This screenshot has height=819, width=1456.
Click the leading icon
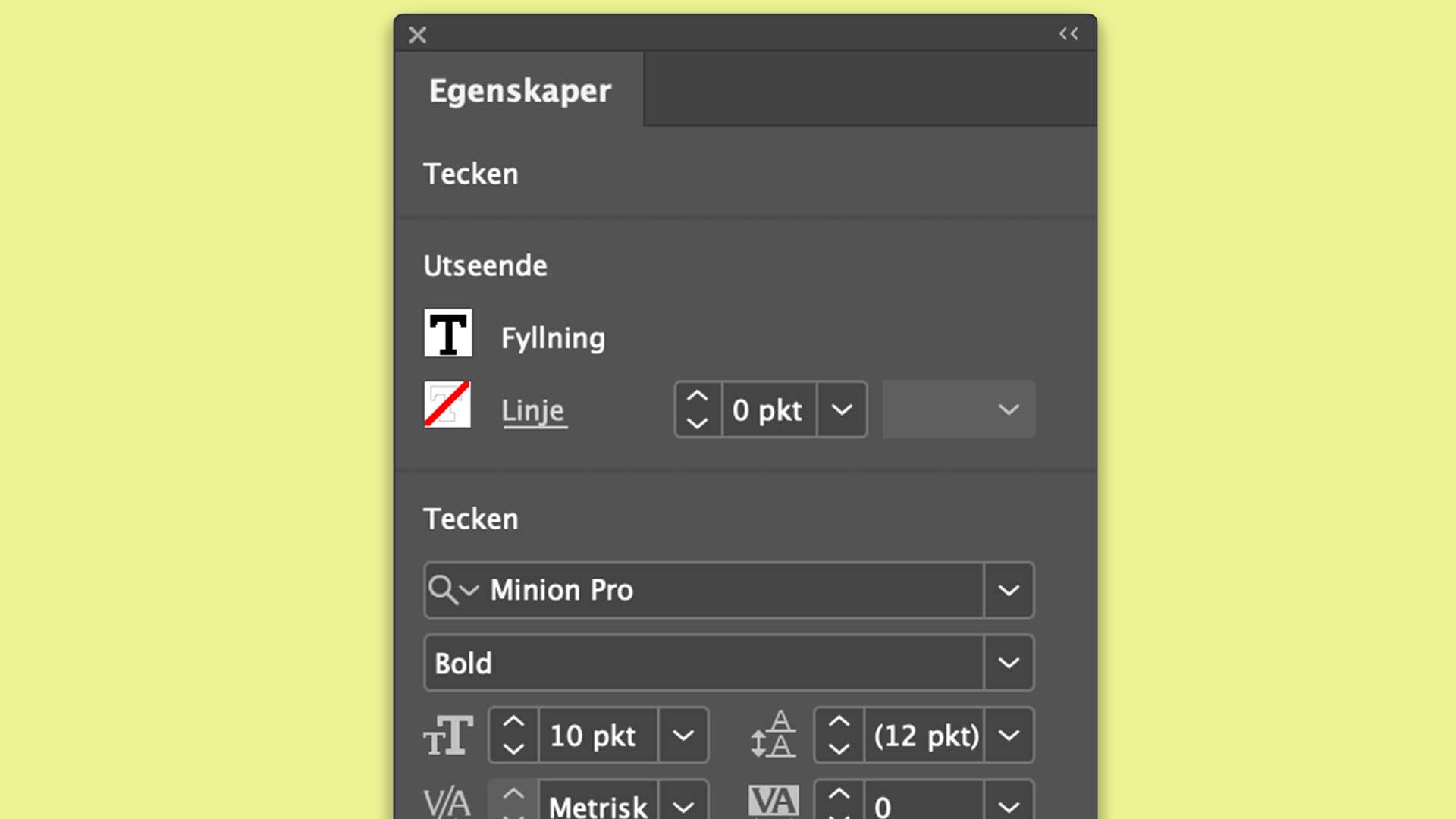(x=773, y=734)
